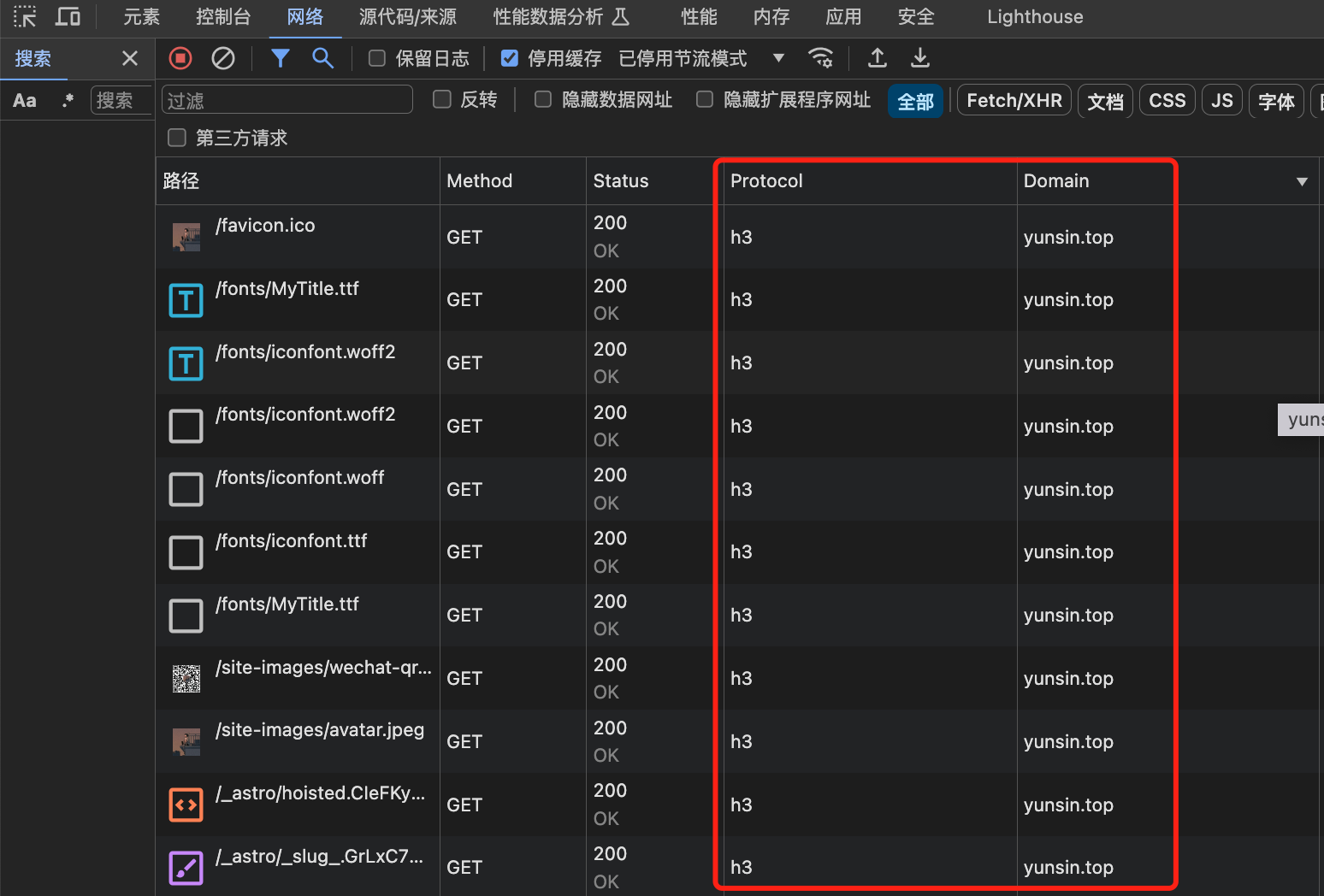Click avatar.jpeg thumbnail
Viewport: 1324px width, 896px height.
tap(186, 741)
